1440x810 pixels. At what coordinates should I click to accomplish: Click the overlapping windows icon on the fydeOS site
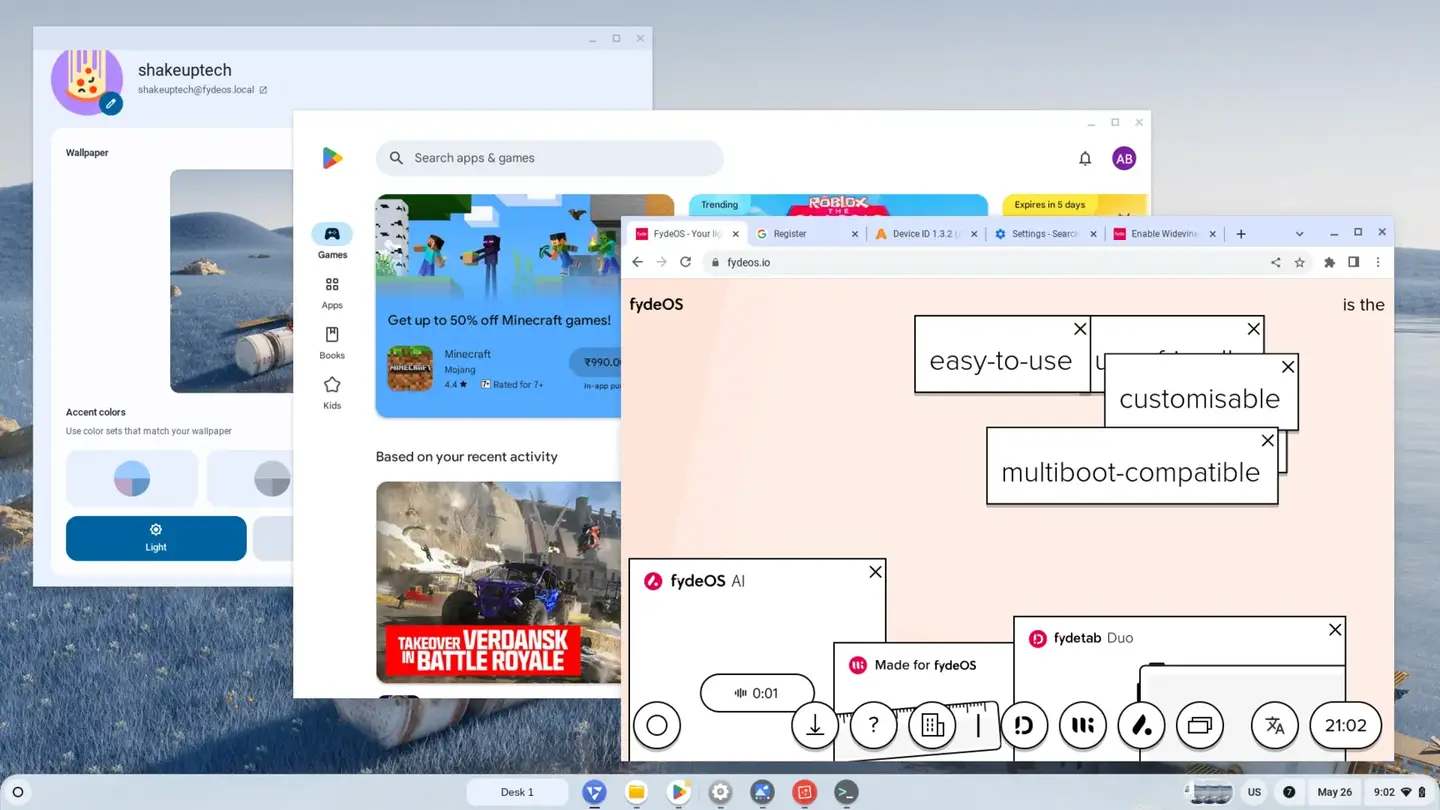point(1199,725)
